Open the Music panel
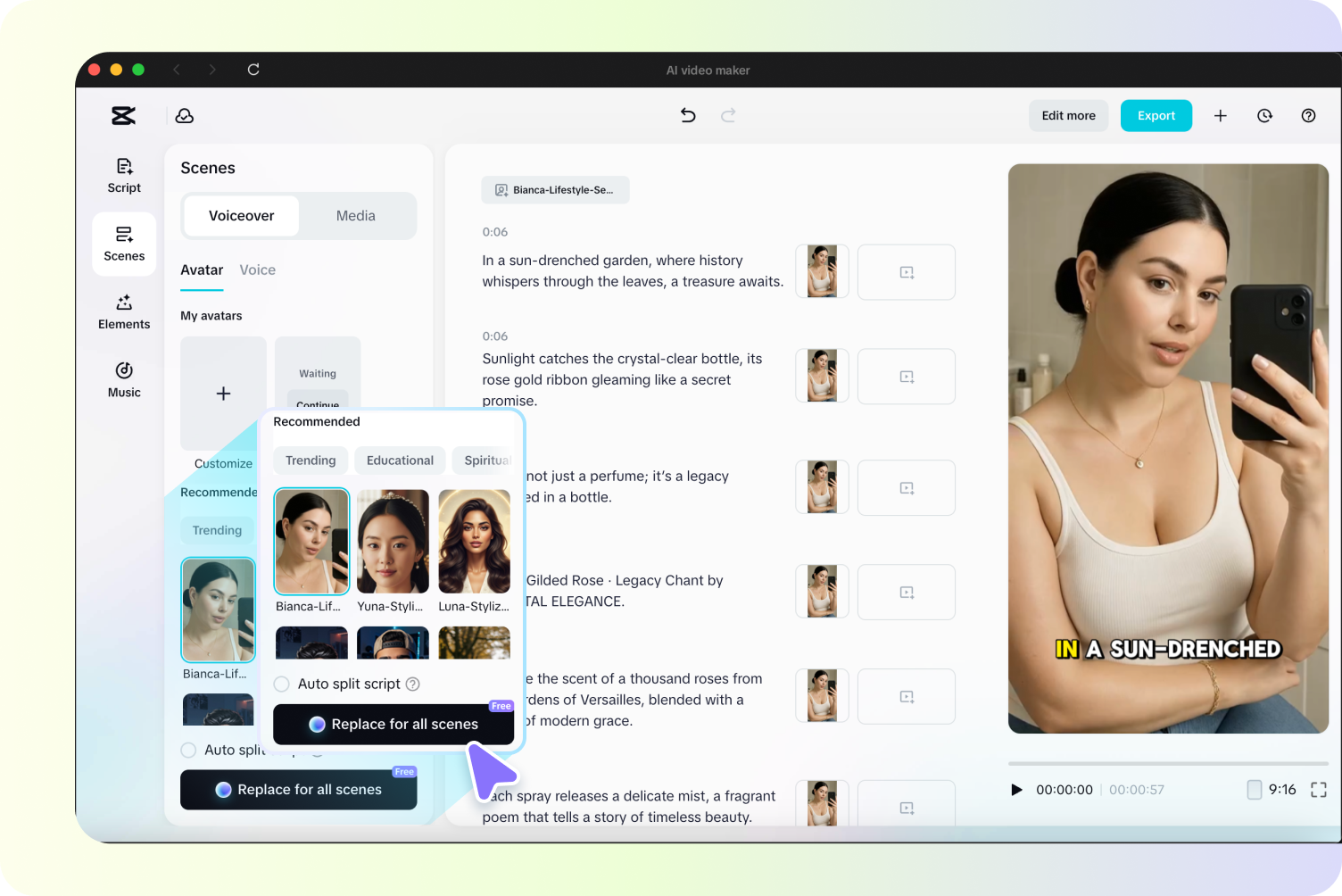The width and height of the screenshot is (1342, 896). tap(123, 380)
